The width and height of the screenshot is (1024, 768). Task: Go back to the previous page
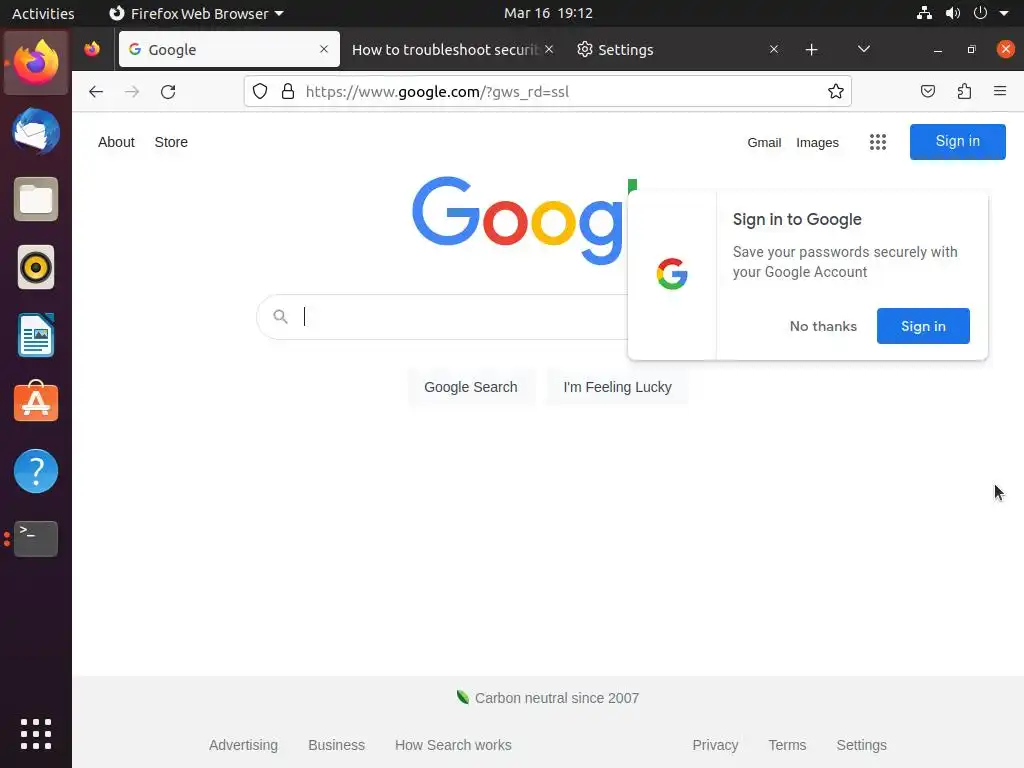click(x=96, y=91)
